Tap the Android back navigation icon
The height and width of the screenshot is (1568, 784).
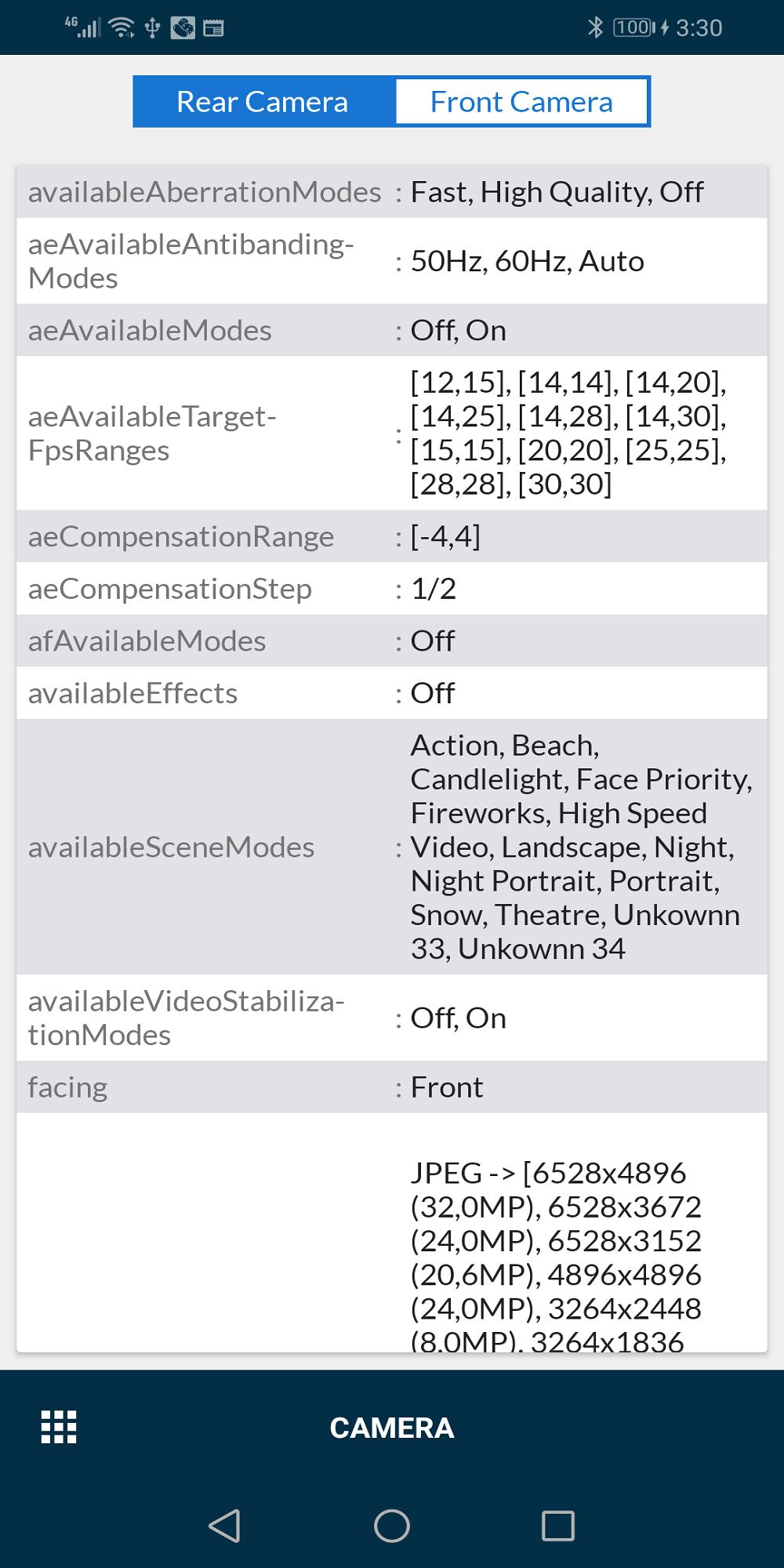(x=225, y=1526)
